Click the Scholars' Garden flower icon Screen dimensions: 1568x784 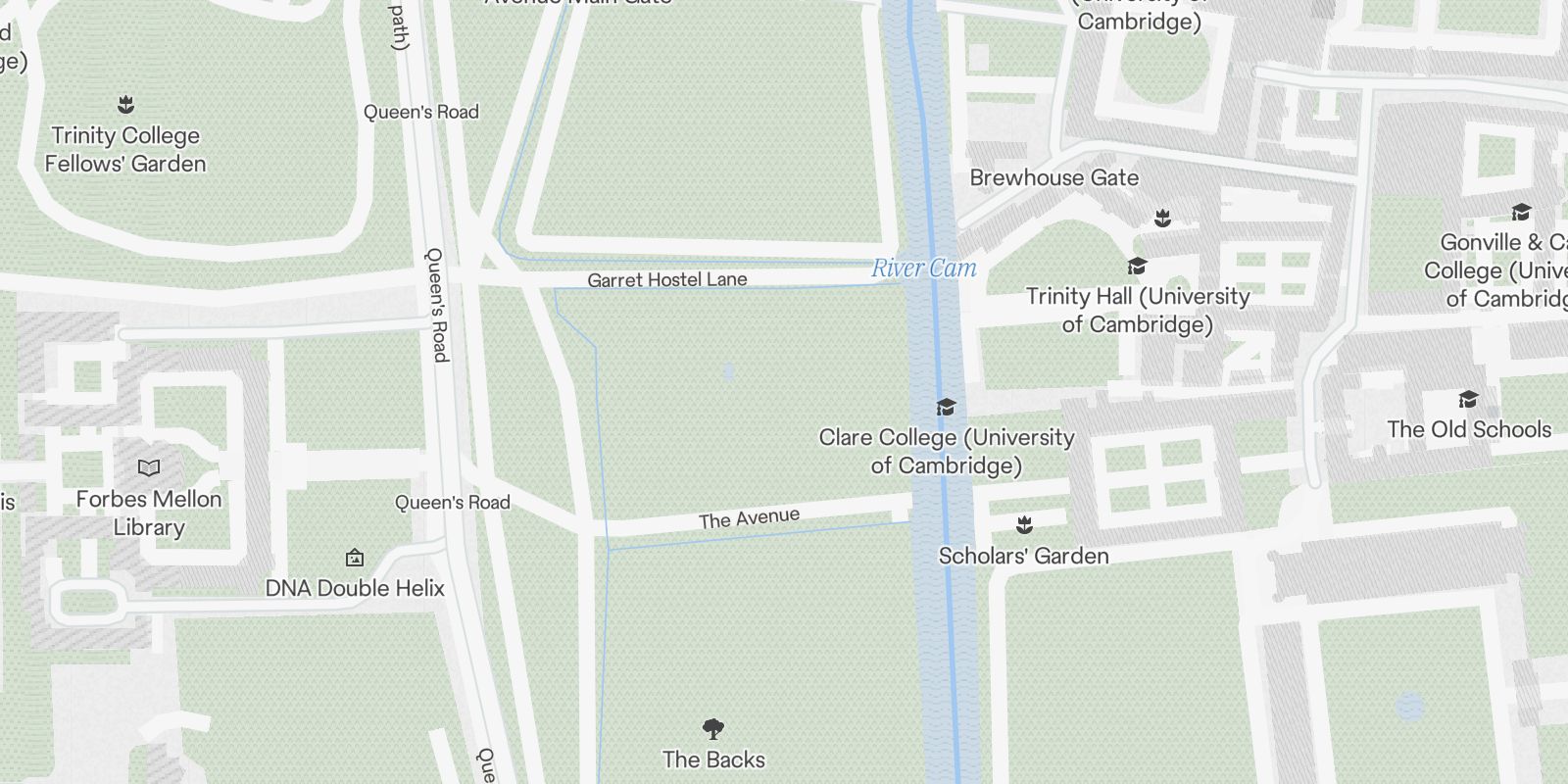tap(1024, 525)
